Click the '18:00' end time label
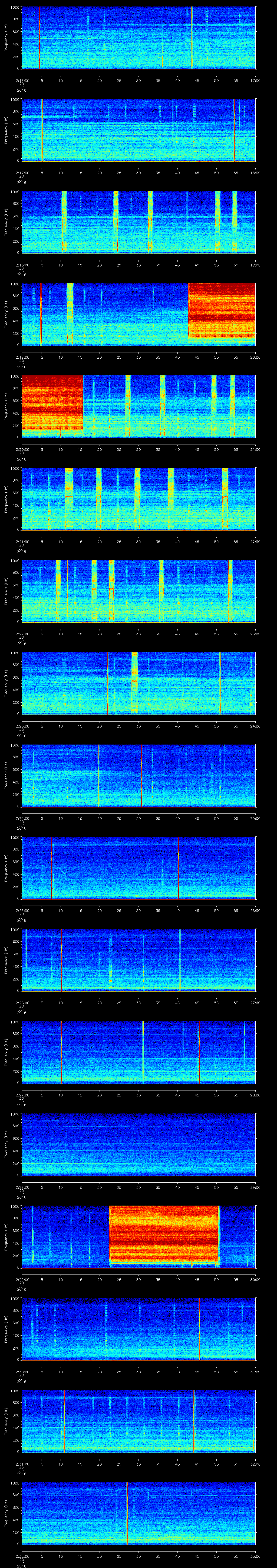Viewport: 277px width, 1568px height. 255,173
